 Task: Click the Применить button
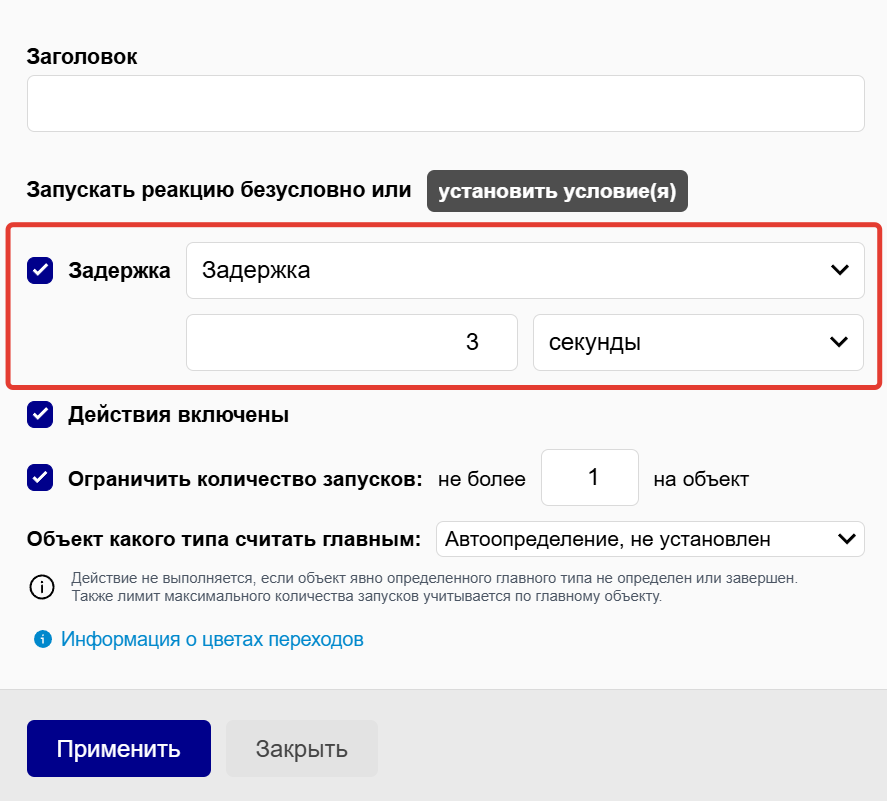pos(119,748)
